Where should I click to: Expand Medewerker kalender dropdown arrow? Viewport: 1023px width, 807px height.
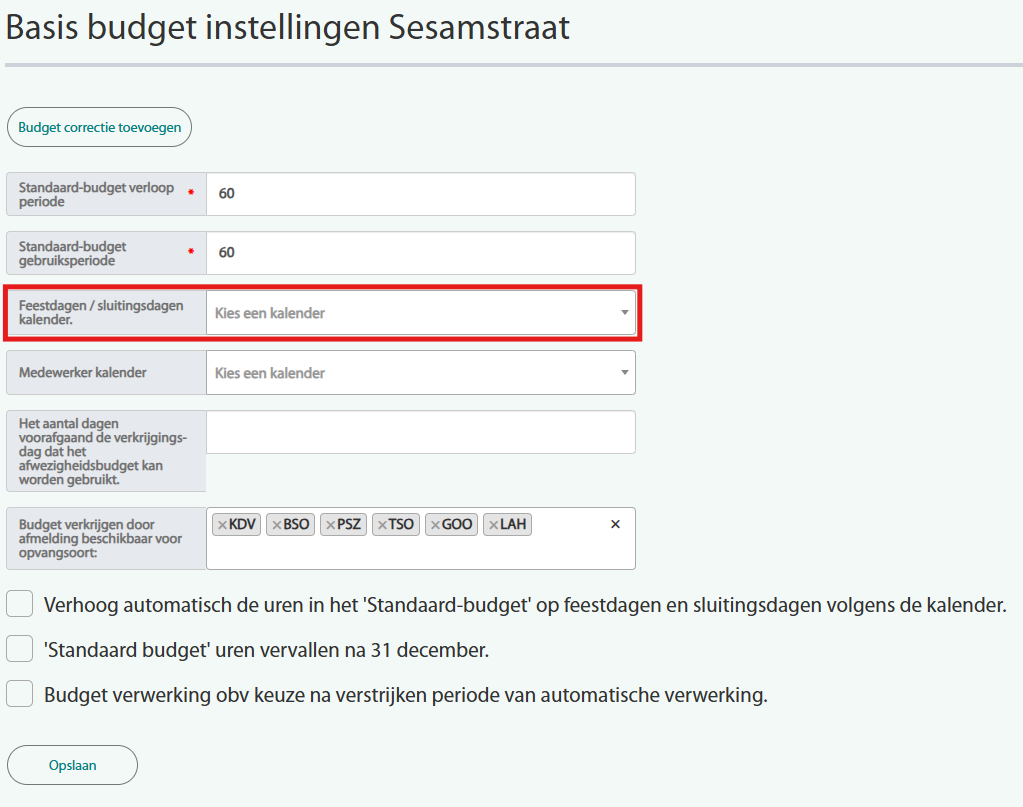pyautogui.click(x=624, y=373)
